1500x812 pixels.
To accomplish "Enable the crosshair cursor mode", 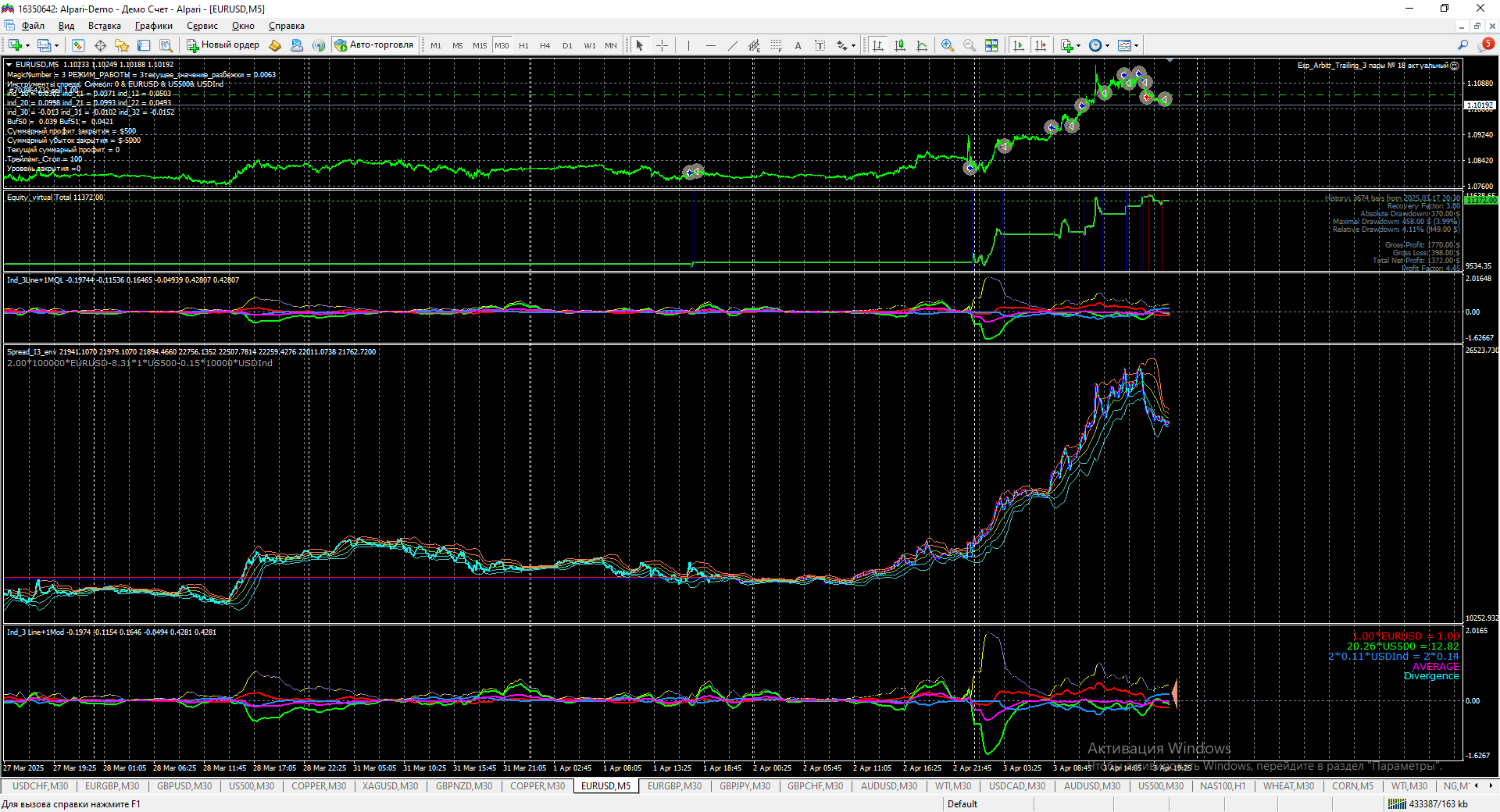I will 662,45.
